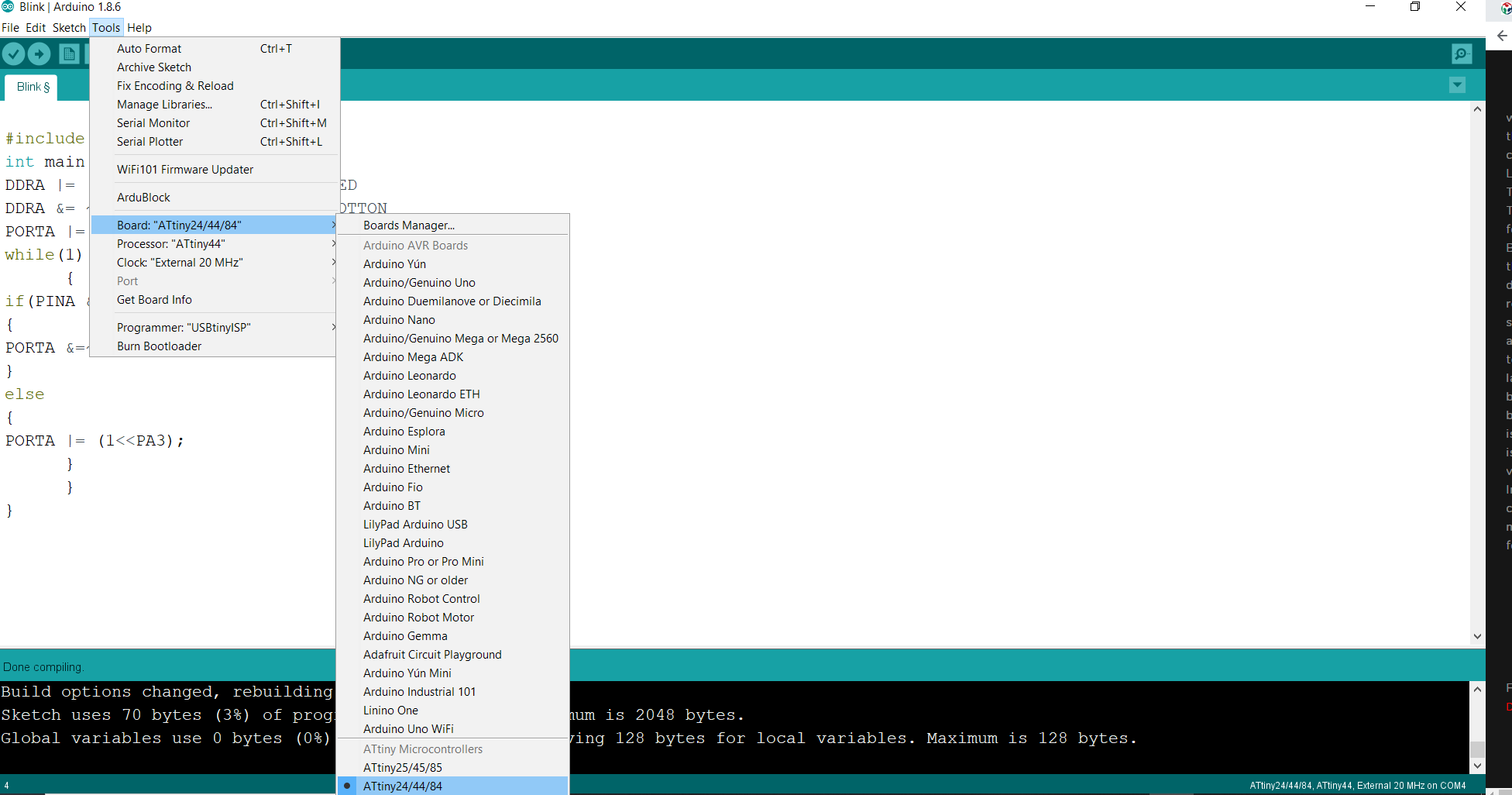Choose Archive Sketch
Screen dimensions: 1512x795
tap(214, 67)
